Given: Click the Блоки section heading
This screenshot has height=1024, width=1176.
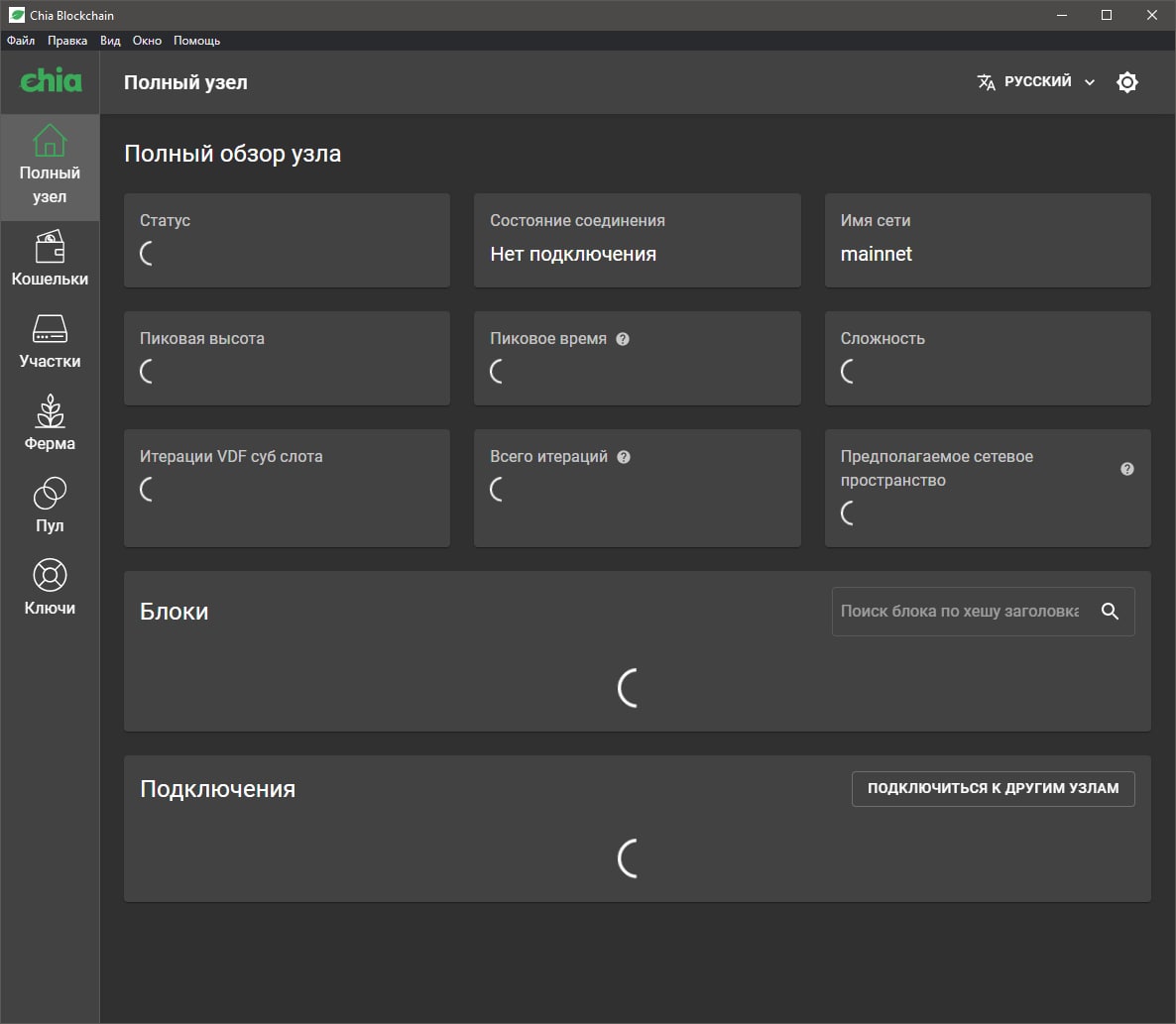Looking at the screenshot, I should click(174, 612).
